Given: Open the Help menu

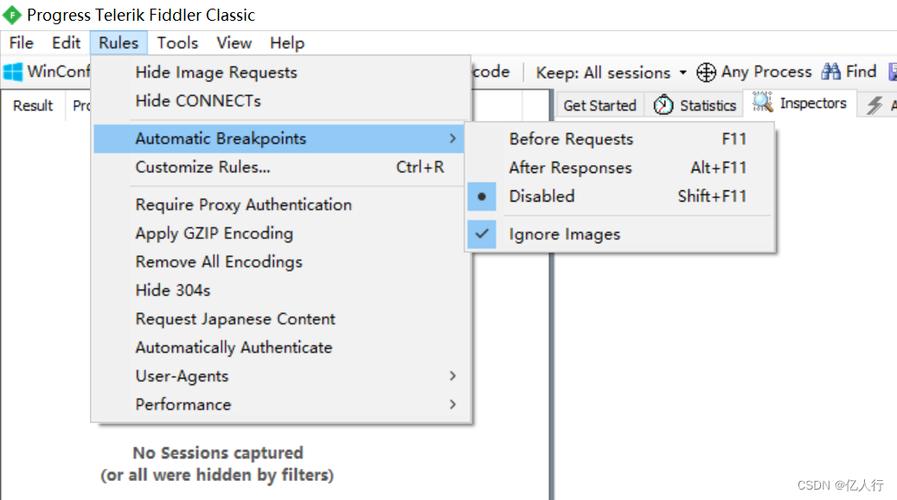Looking at the screenshot, I should coord(287,43).
